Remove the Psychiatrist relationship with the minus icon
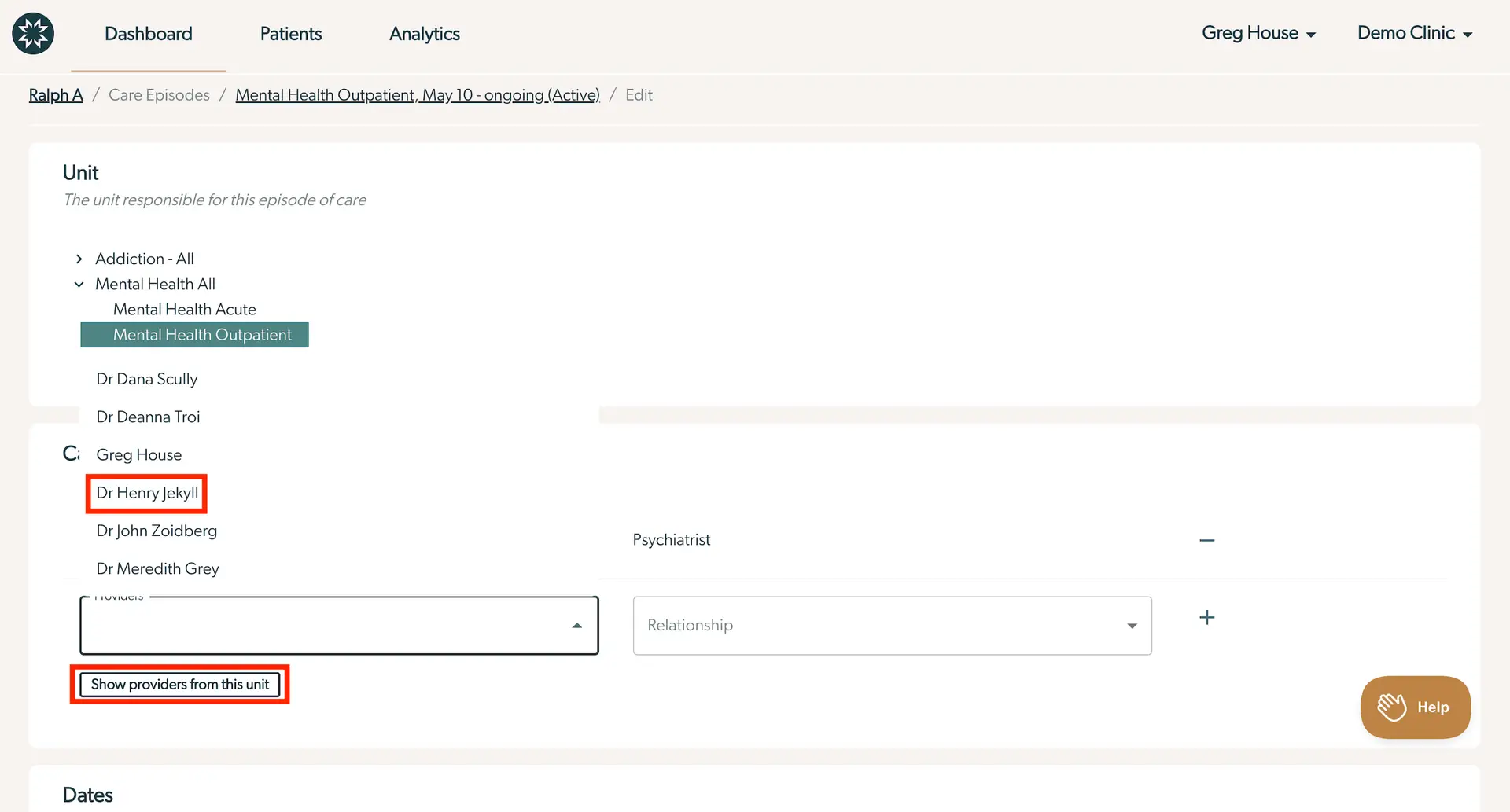 pyautogui.click(x=1207, y=540)
